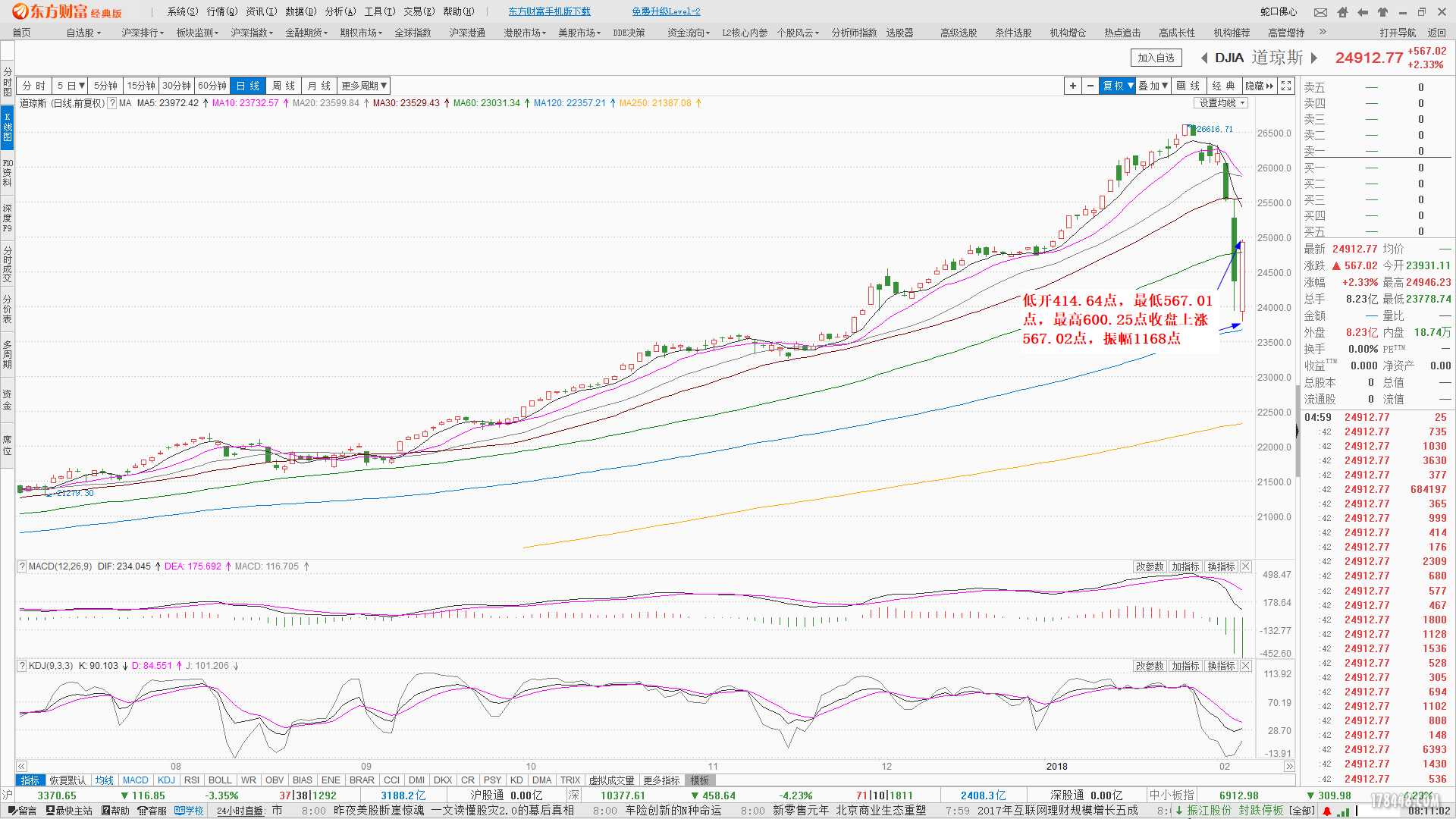
Task: Click 加入自选 button
Action: pyautogui.click(x=1156, y=58)
